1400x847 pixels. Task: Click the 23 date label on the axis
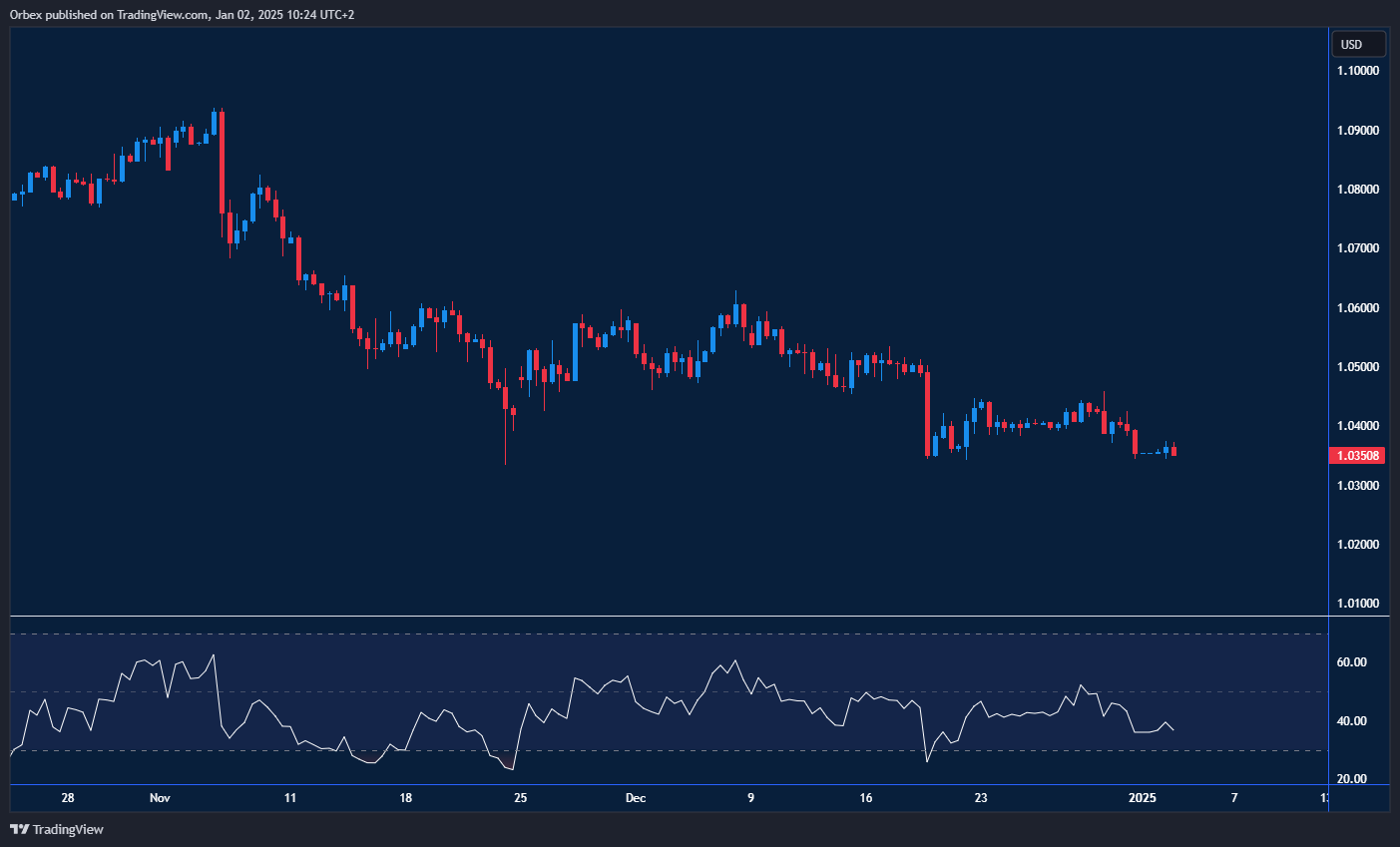point(981,798)
